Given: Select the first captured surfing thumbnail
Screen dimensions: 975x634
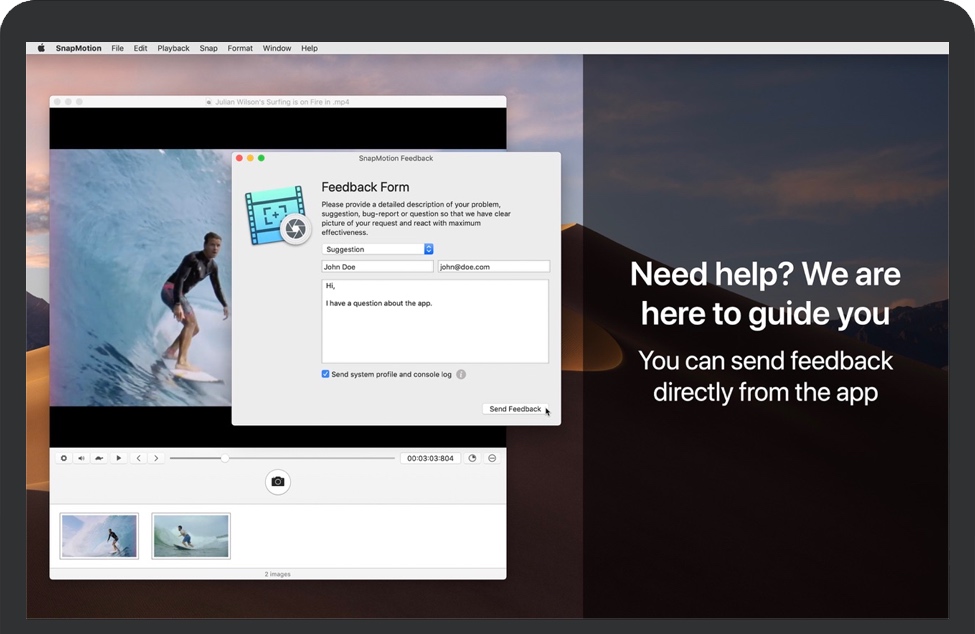Looking at the screenshot, I should (x=99, y=536).
